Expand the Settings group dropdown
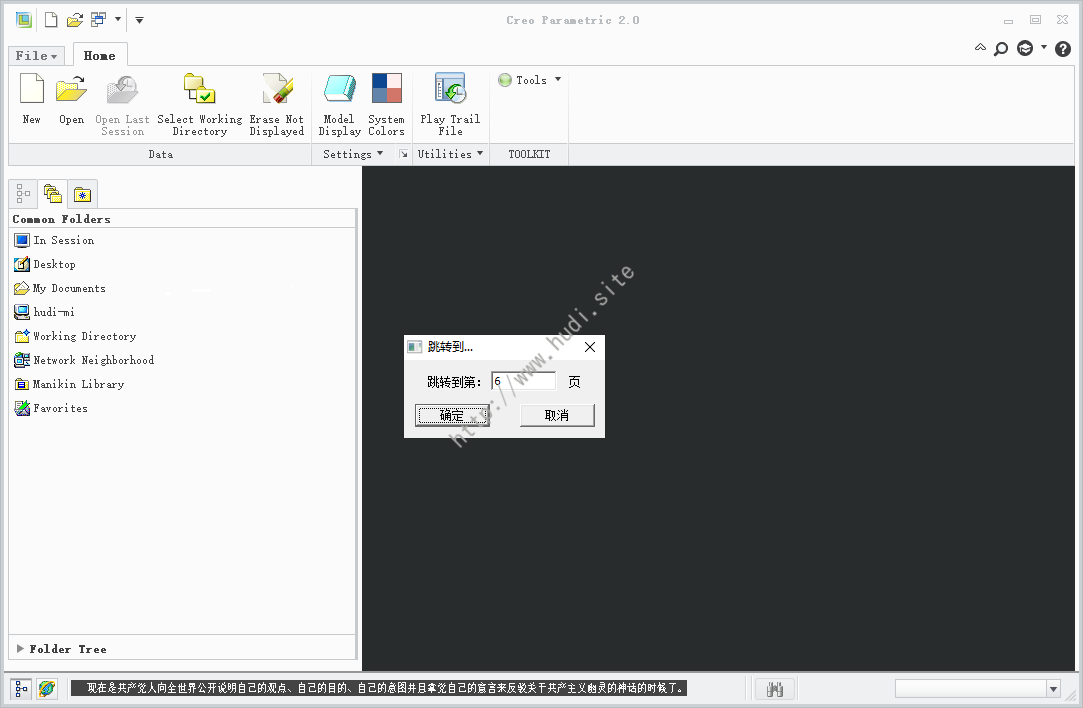1083x708 pixels. [x=353, y=154]
